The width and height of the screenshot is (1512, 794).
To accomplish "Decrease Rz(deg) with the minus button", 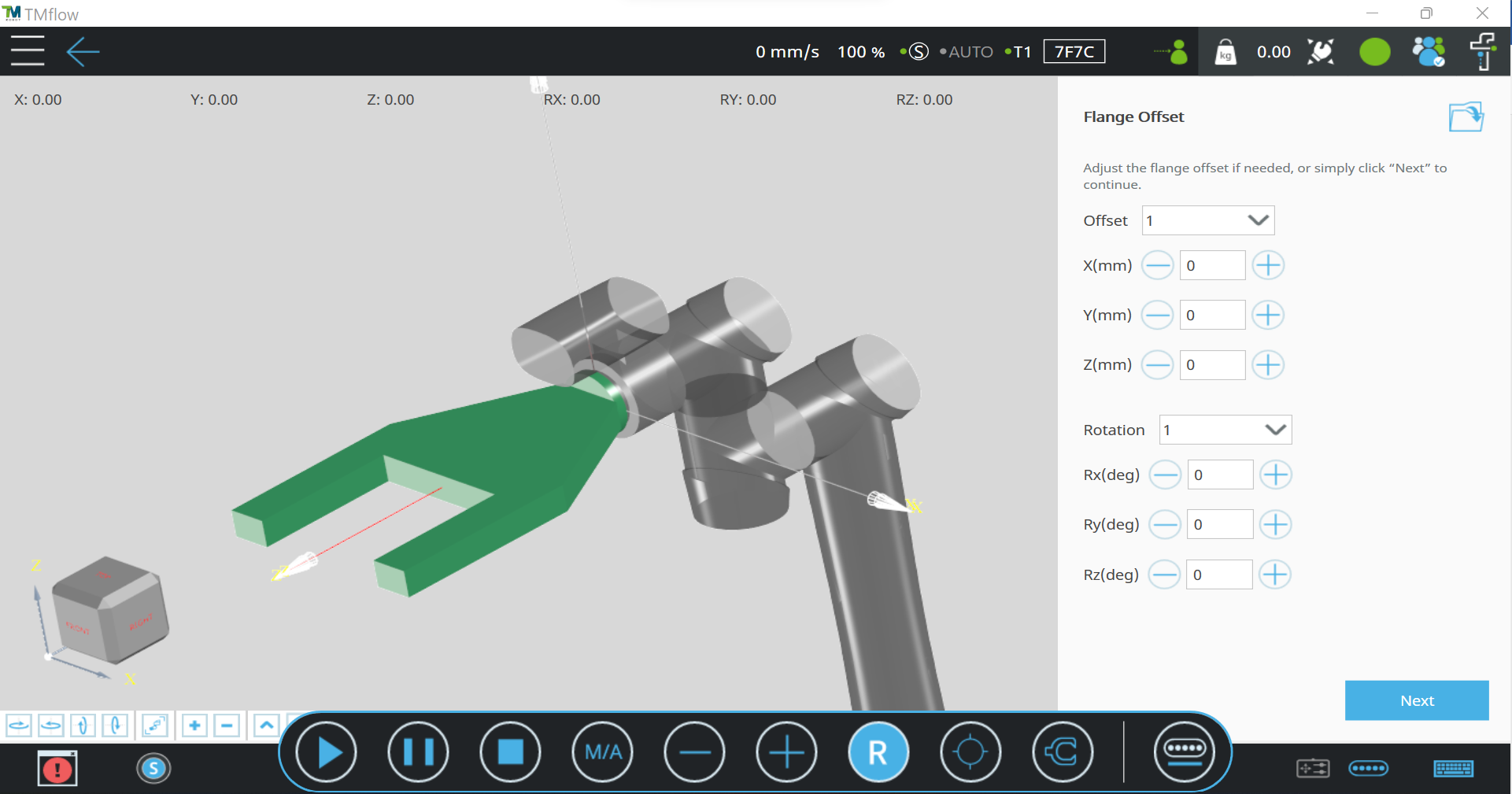I will [x=1164, y=574].
